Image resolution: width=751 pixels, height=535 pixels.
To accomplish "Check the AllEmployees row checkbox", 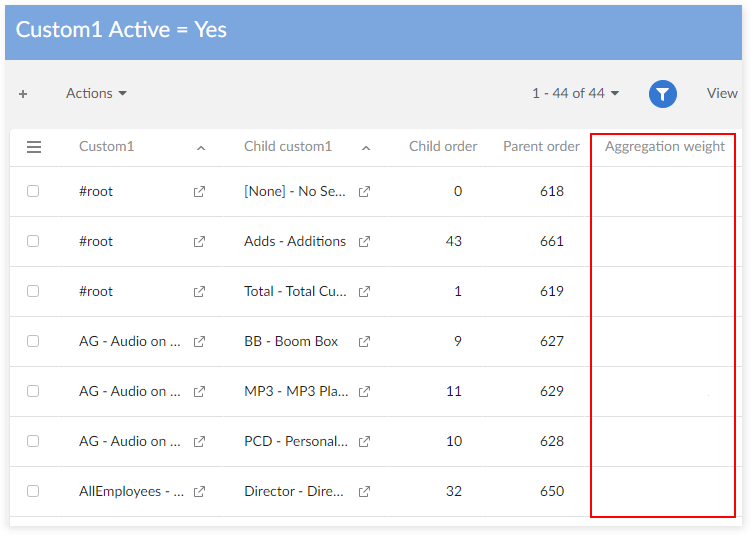I will click(33, 491).
